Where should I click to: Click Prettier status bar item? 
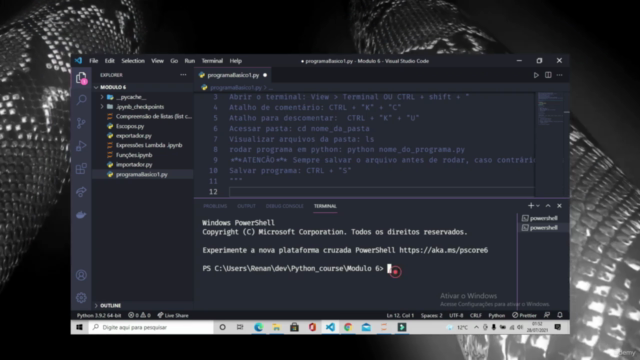pyautogui.click(x=524, y=315)
